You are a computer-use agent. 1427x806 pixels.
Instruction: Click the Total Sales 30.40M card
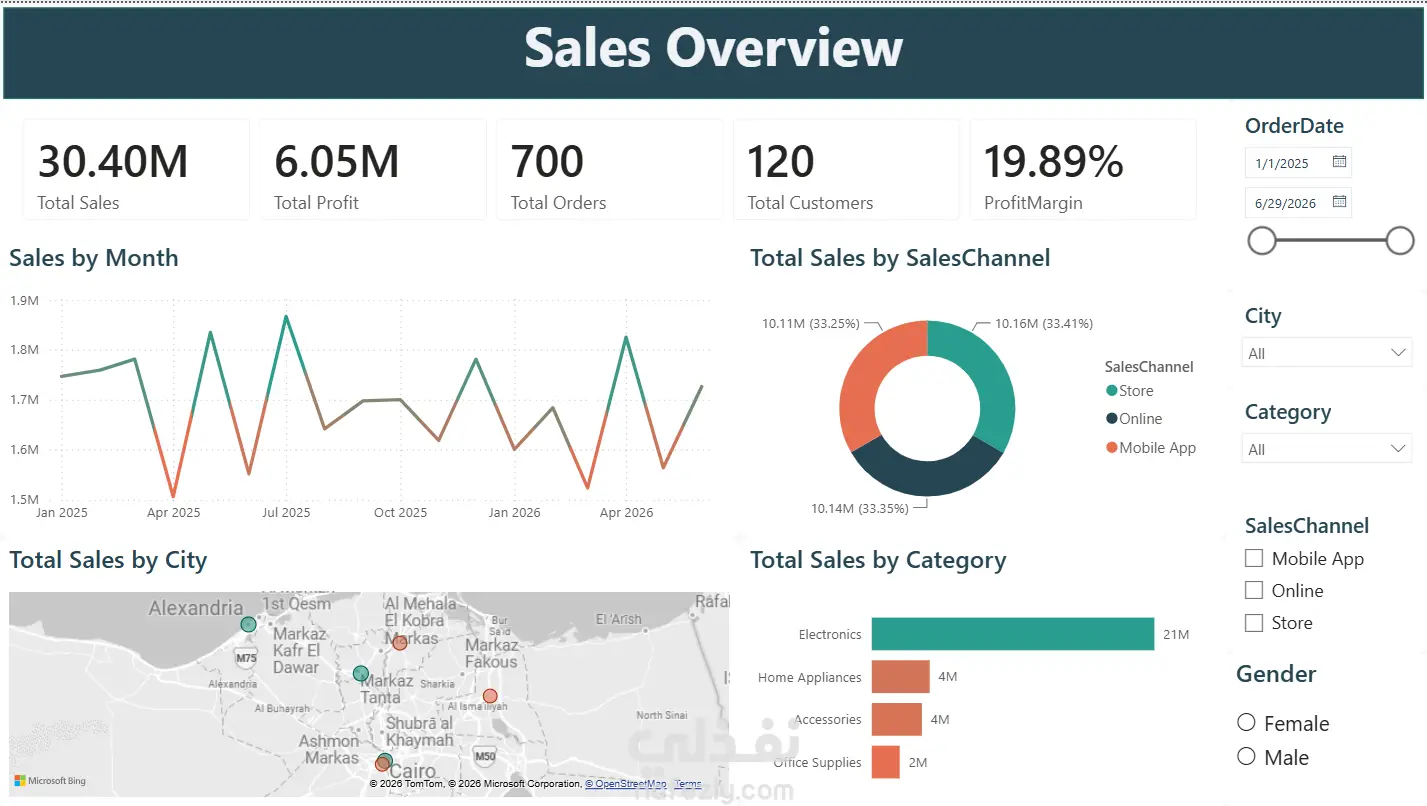pyautogui.click(x=136, y=169)
